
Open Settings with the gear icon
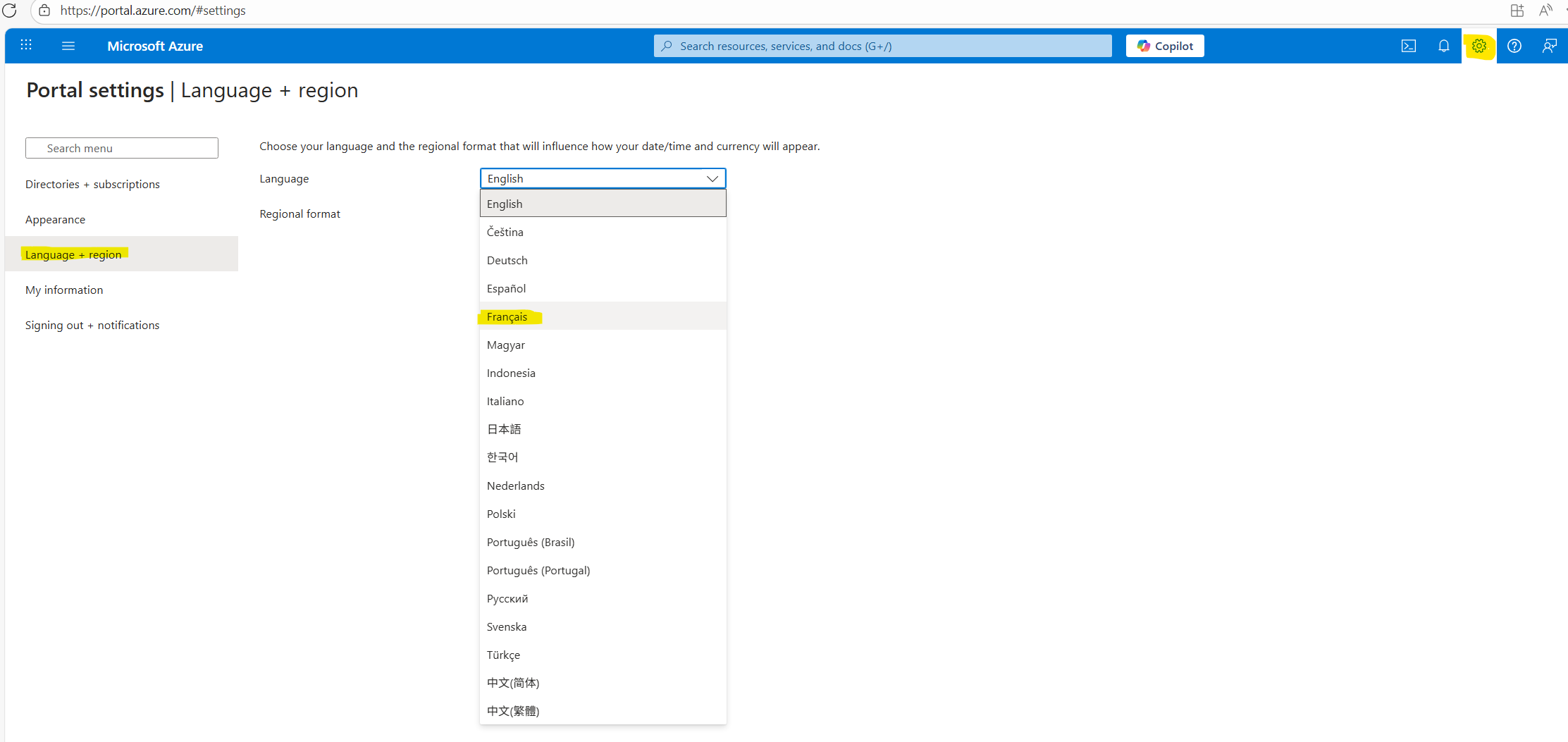pyautogui.click(x=1479, y=46)
